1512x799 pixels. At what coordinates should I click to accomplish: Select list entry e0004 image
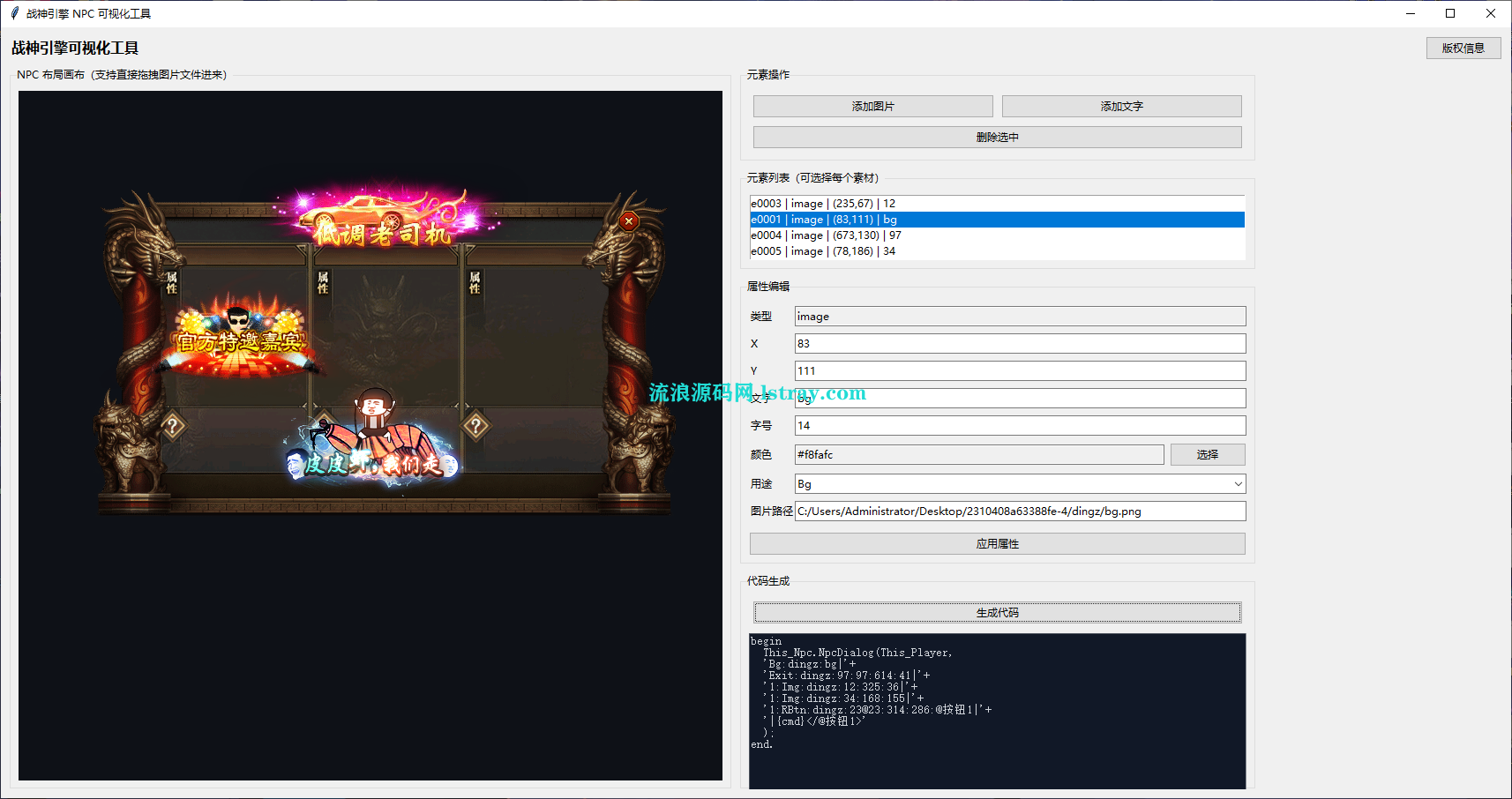pyautogui.click(x=825, y=235)
